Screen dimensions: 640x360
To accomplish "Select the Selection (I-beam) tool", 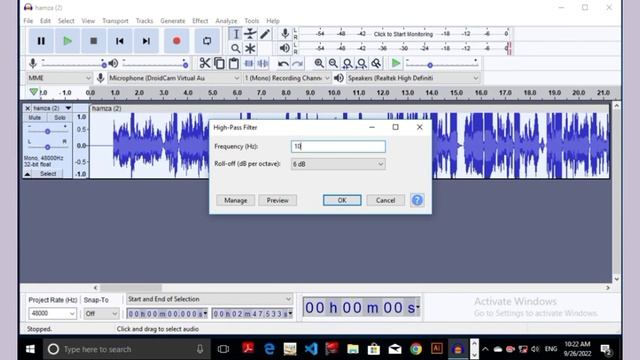I will point(236,34).
